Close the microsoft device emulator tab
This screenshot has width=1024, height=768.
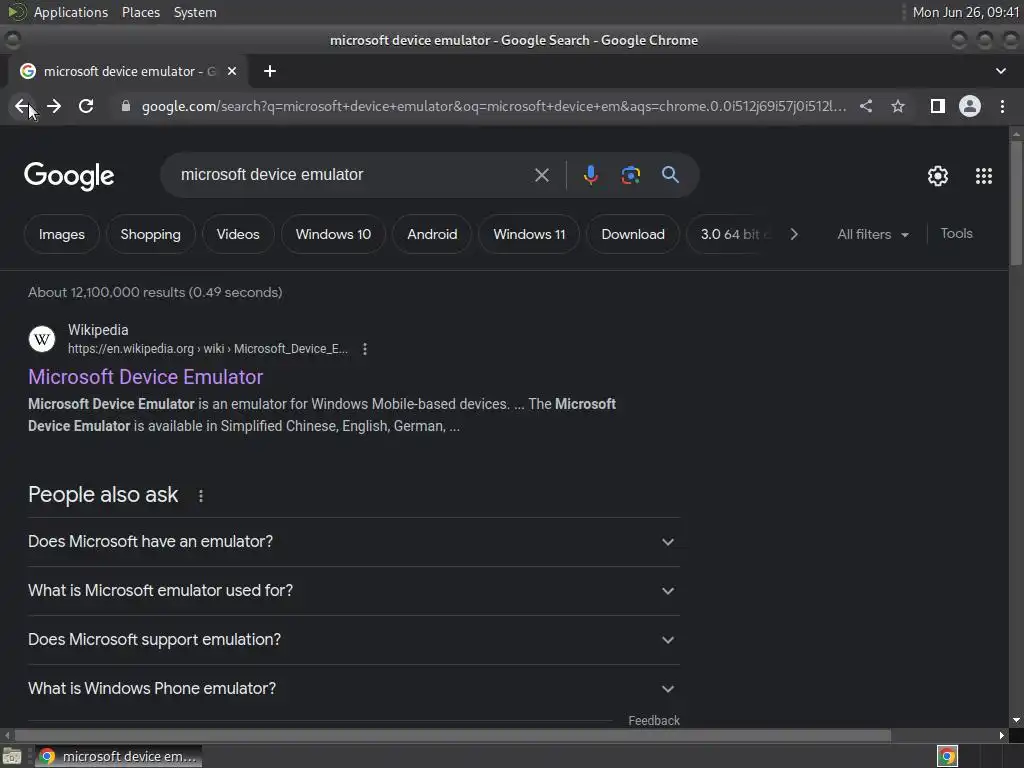pos(232,71)
